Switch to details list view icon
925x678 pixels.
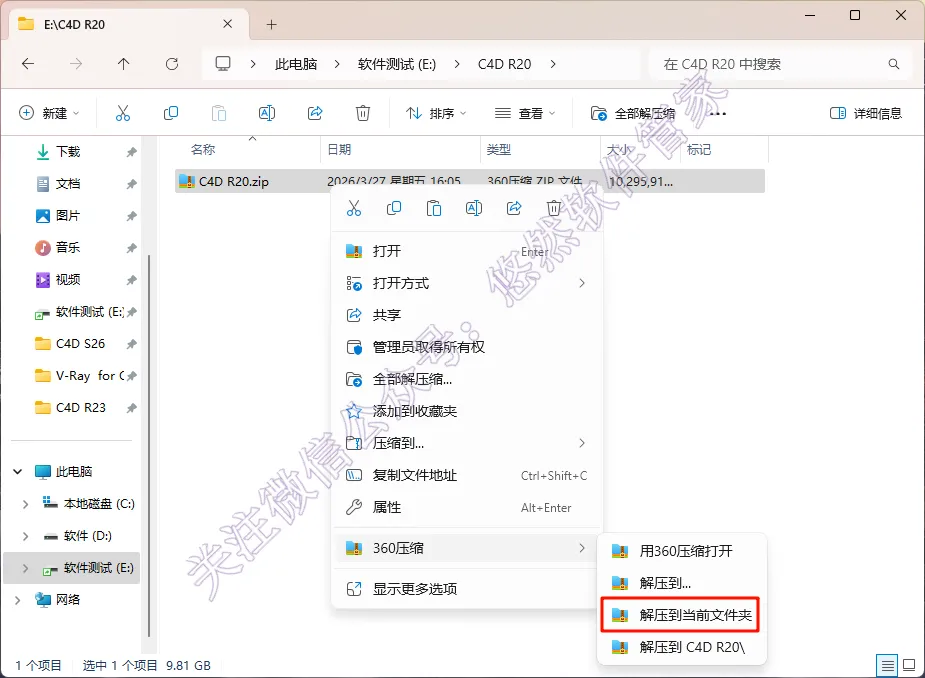tap(887, 666)
